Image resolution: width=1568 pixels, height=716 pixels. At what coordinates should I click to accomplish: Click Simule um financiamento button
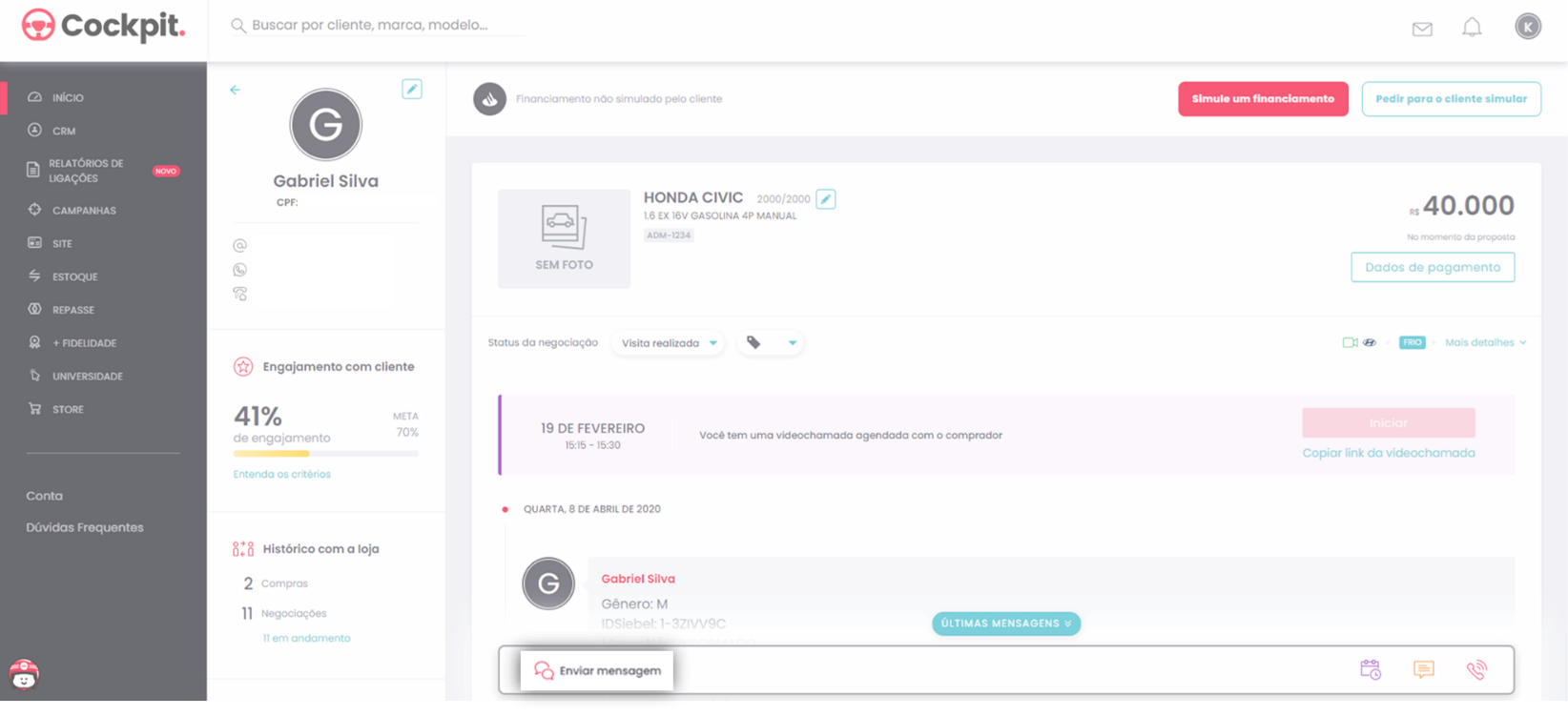tap(1263, 99)
